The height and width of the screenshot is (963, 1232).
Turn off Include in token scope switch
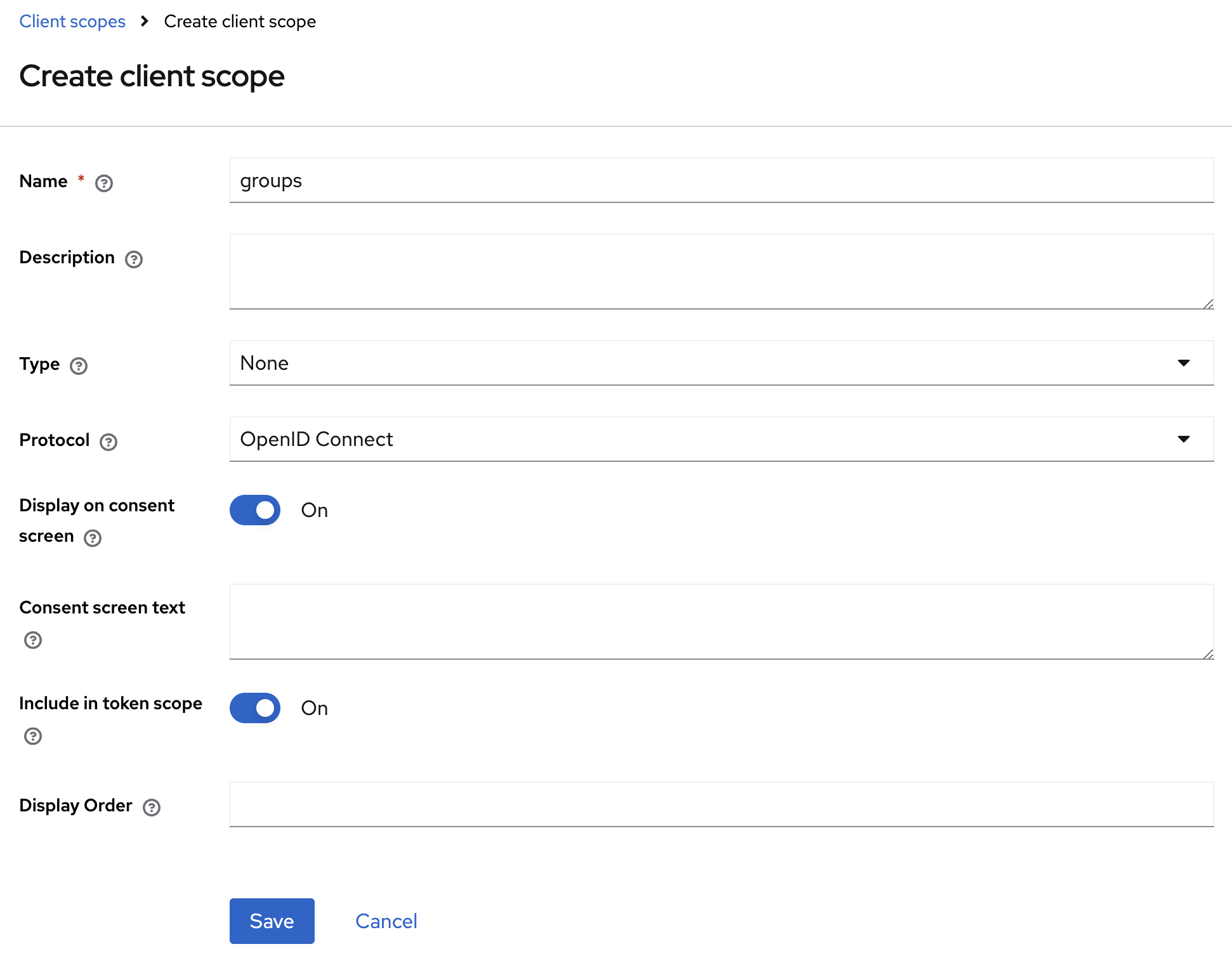coord(255,708)
